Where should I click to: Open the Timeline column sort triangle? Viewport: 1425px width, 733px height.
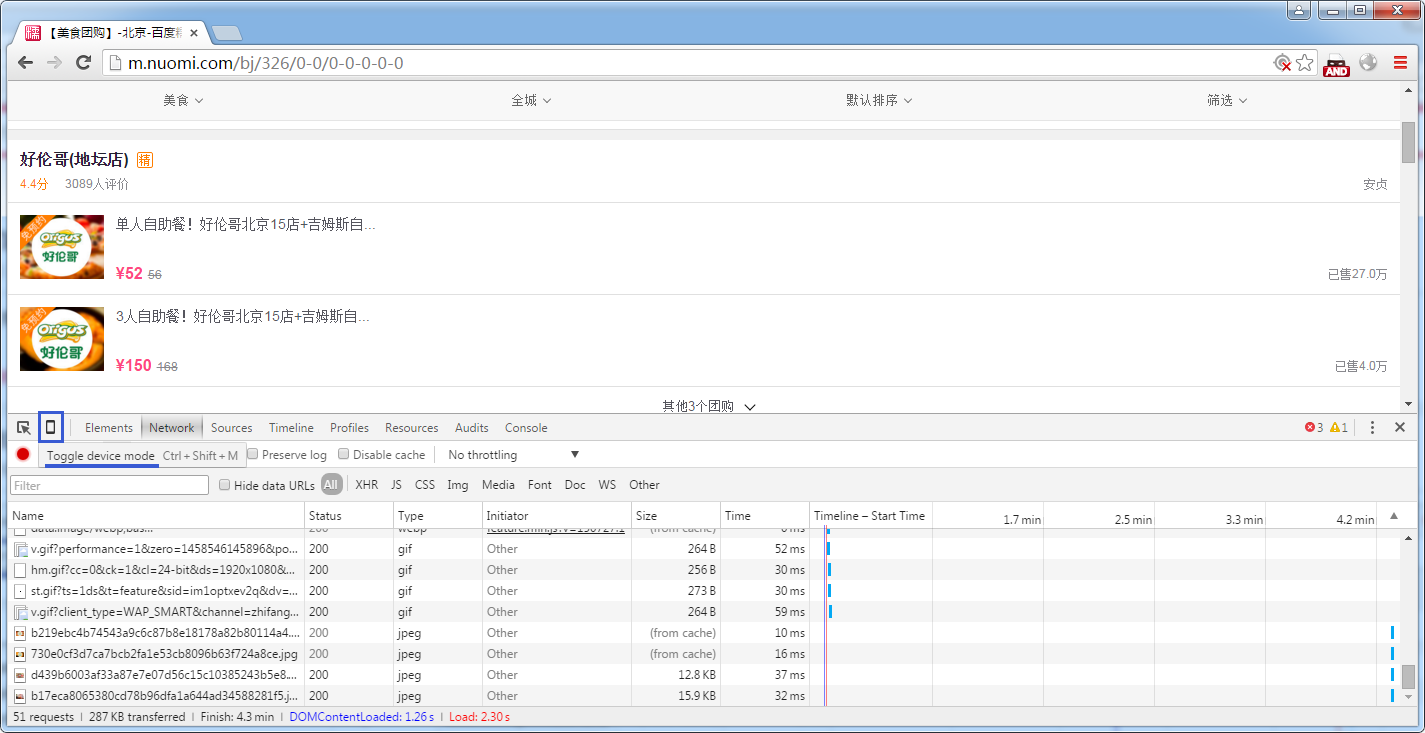point(1394,516)
